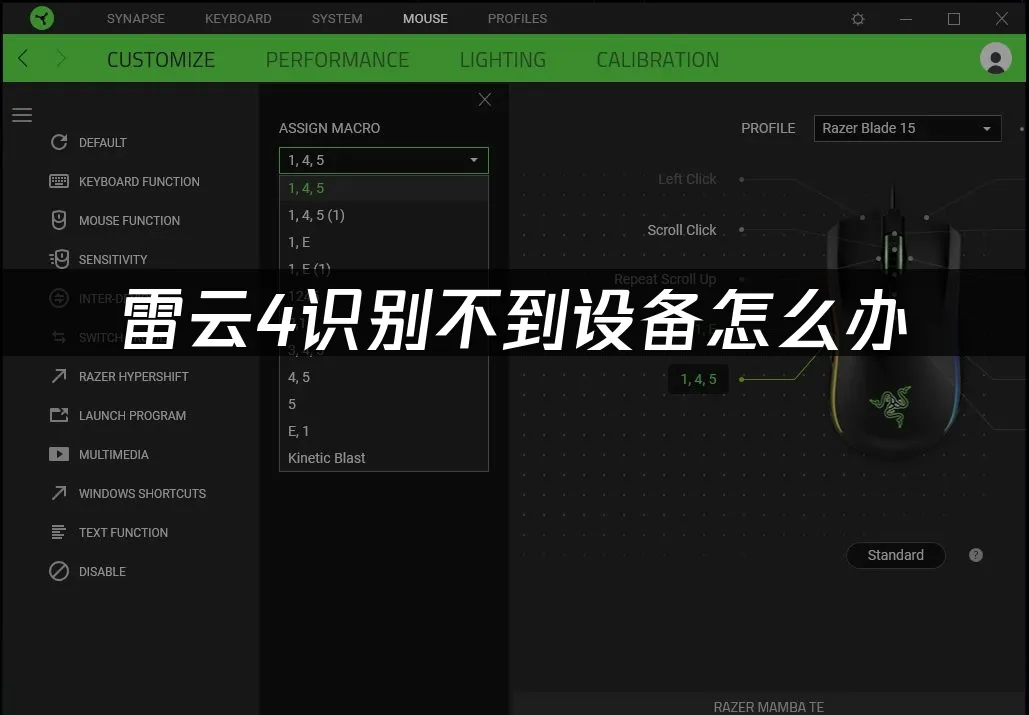Select the Default reset option
The height and width of the screenshot is (715, 1029).
point(89,142)
